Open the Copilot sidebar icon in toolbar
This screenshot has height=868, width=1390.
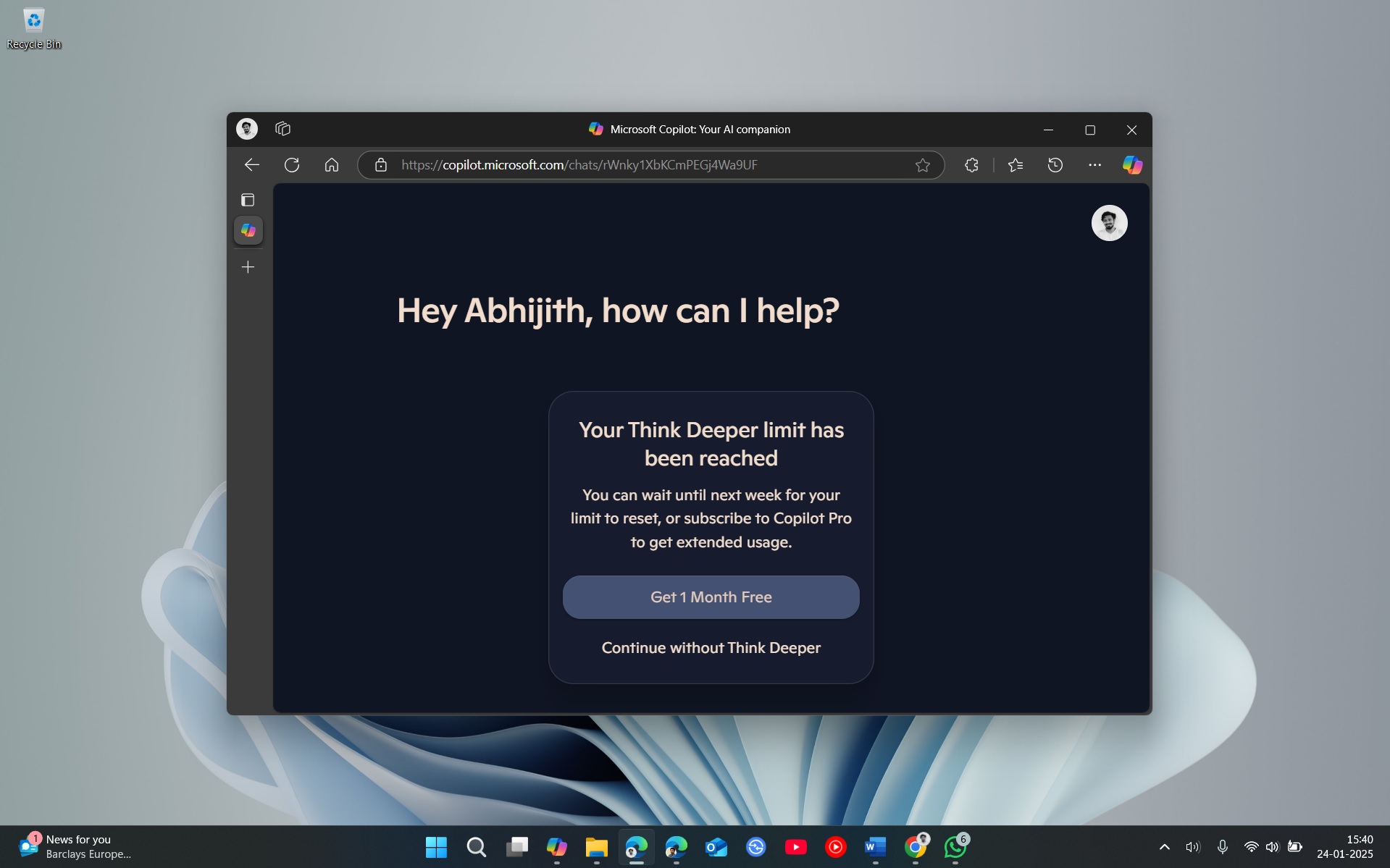[x=1132, y=165]
